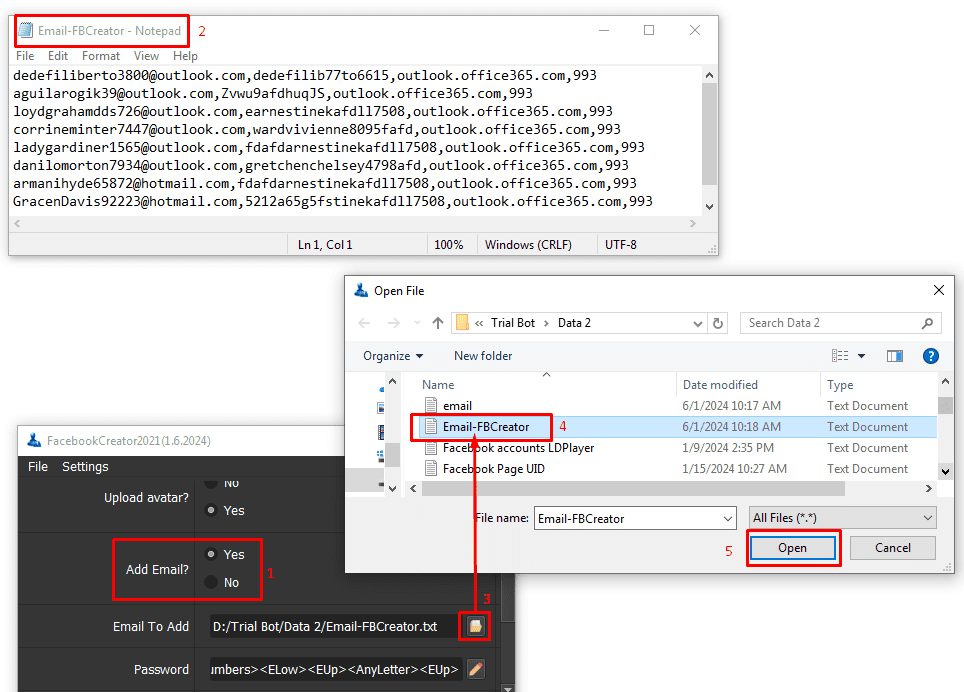This screenshot has width=964, height=692.
Task: Open Notepad Edit menu
Action: (x=58, y=56)
